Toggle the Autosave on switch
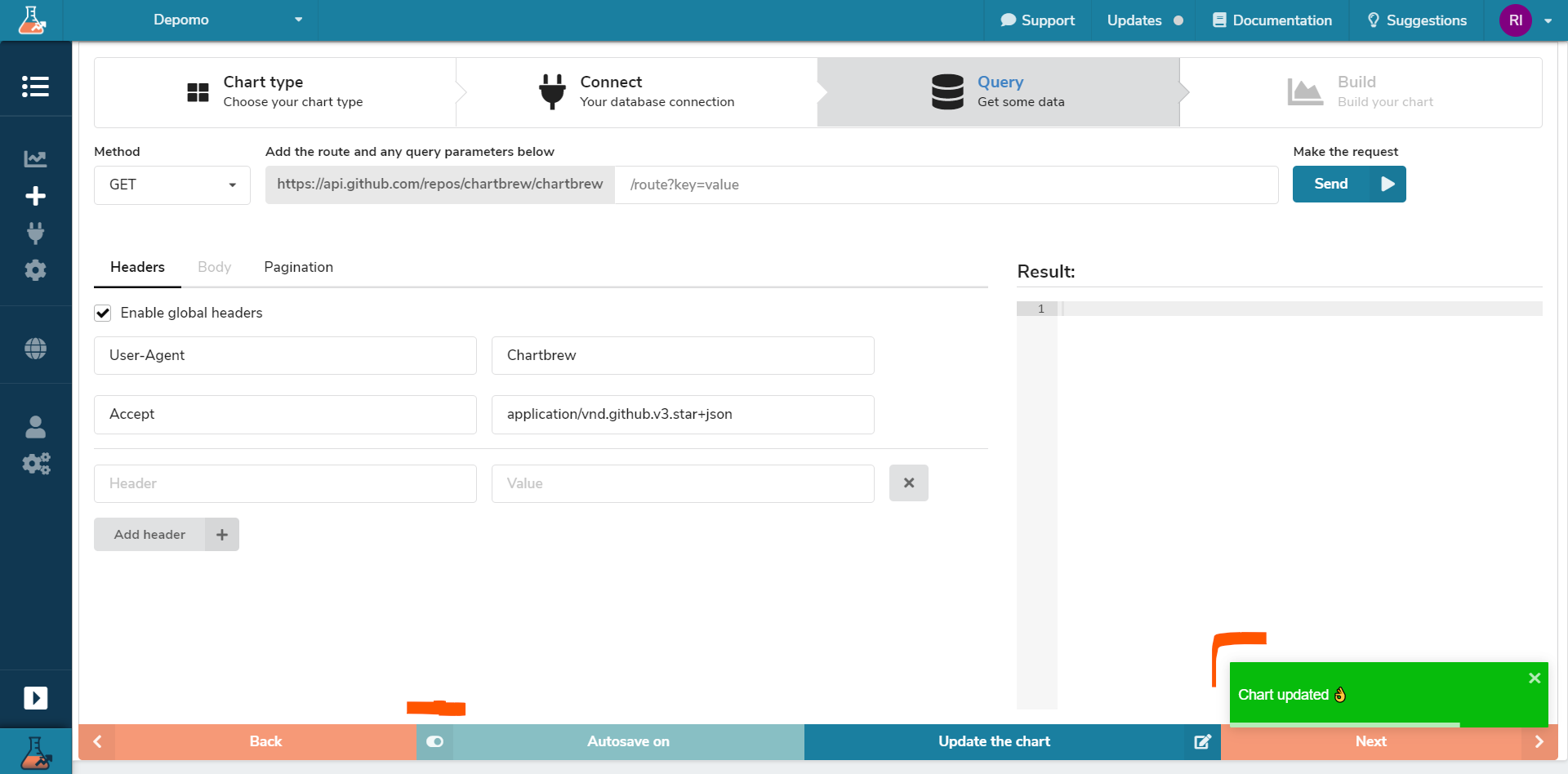 435,741
